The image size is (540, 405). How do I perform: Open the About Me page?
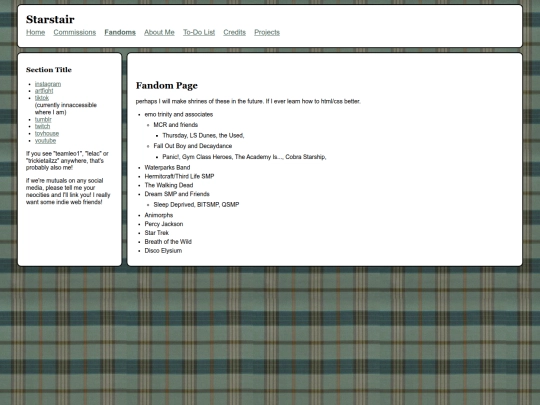tap(159, 32)
